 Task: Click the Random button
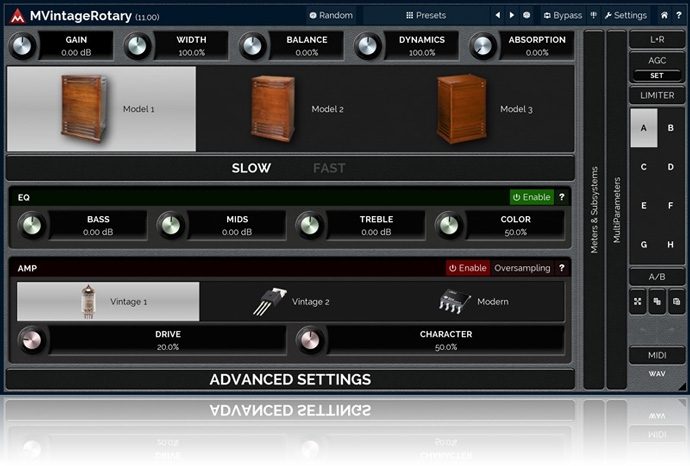point(331,15)
